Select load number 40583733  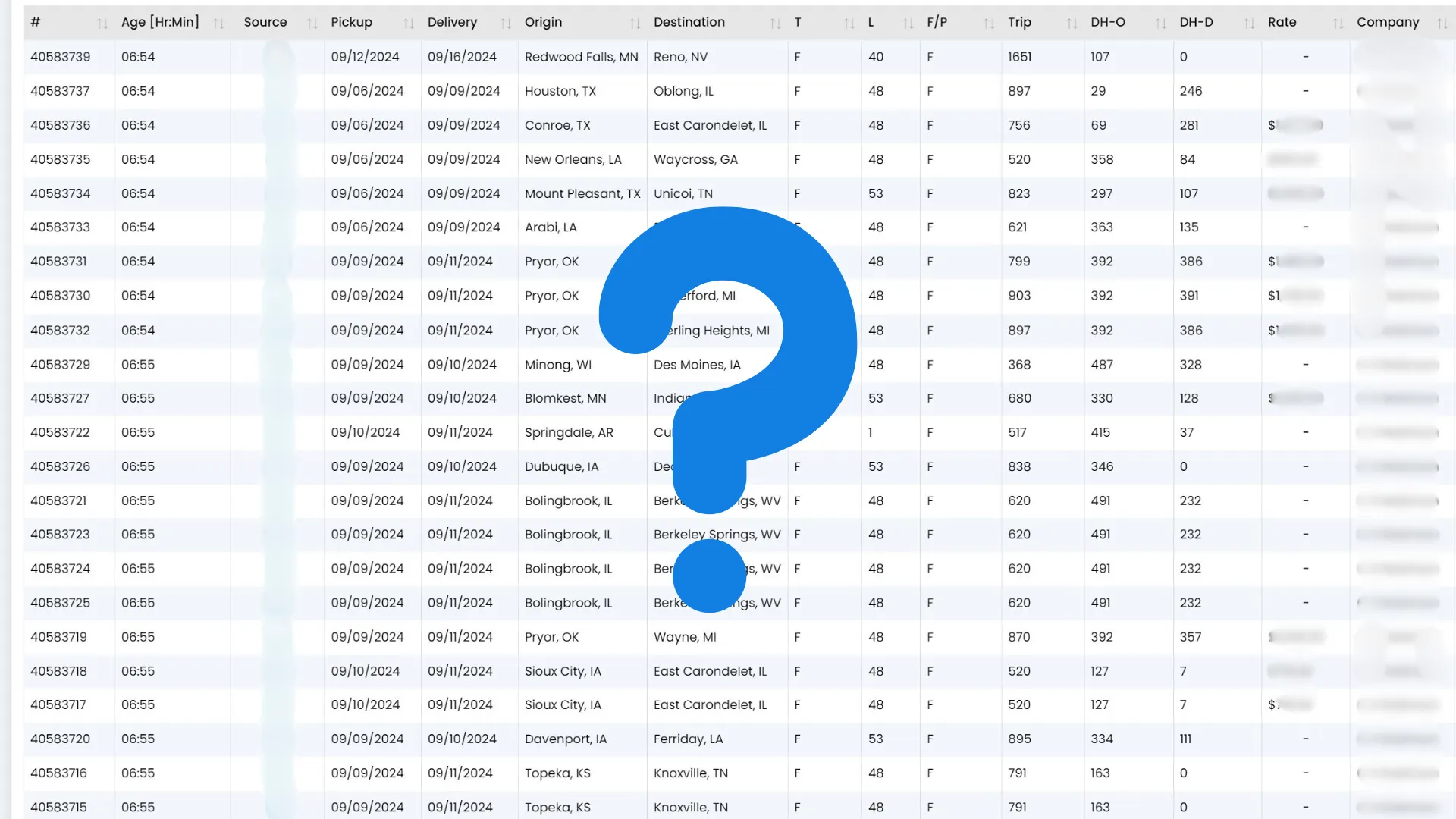60,227
